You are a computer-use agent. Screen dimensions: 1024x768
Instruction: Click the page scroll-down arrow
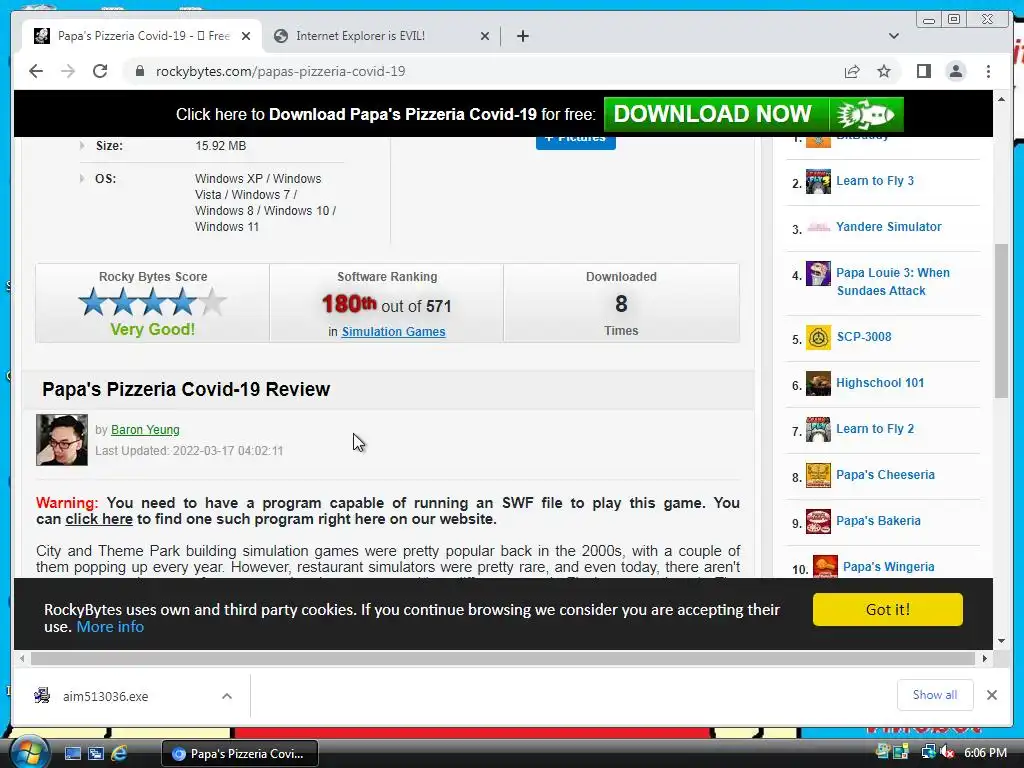pyautogui.click(x=1001, y=641)
